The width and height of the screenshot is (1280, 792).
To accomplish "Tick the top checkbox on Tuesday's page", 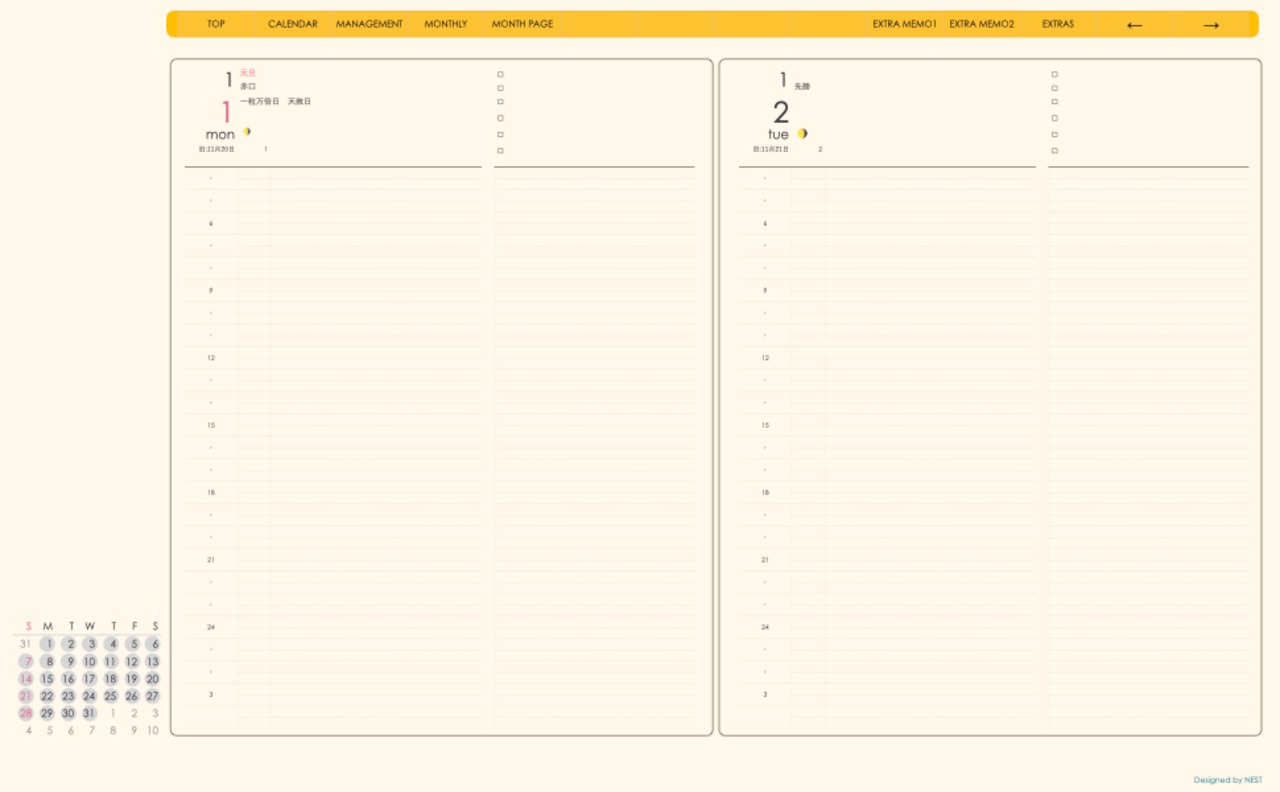I will pyautogui.click(x=1054, y=74).
